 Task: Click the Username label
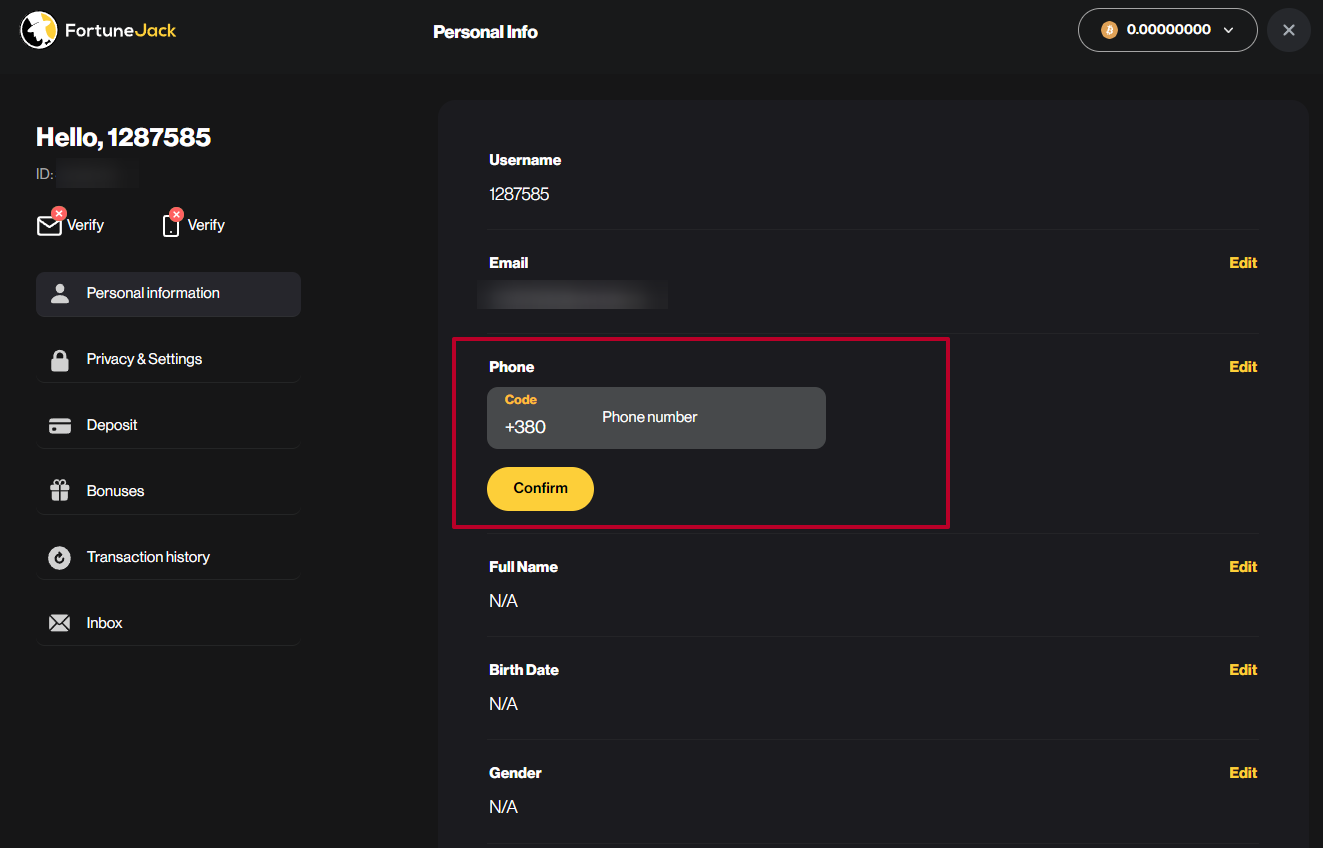[x=525, y=160]
